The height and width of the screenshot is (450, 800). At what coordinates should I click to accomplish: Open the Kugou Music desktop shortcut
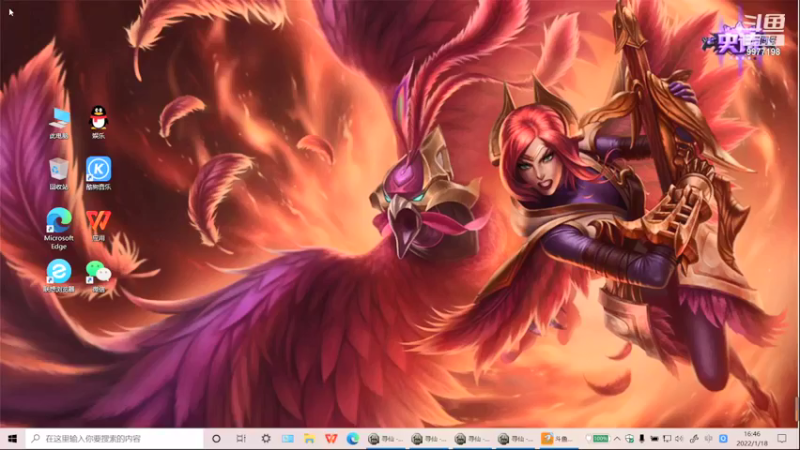click(x=98, y=173)
